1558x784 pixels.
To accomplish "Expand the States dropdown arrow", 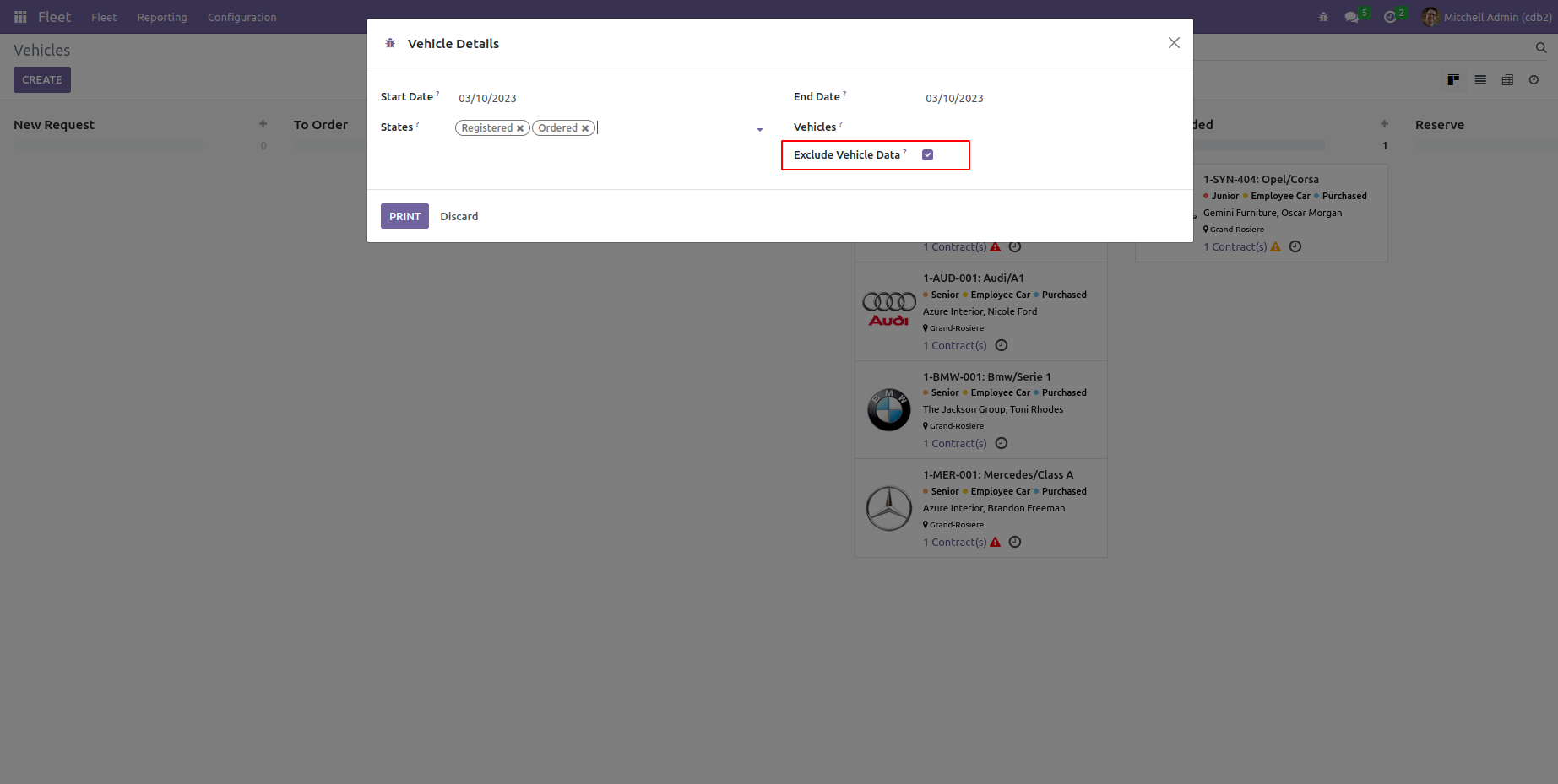I will click(x=760, y=129).
